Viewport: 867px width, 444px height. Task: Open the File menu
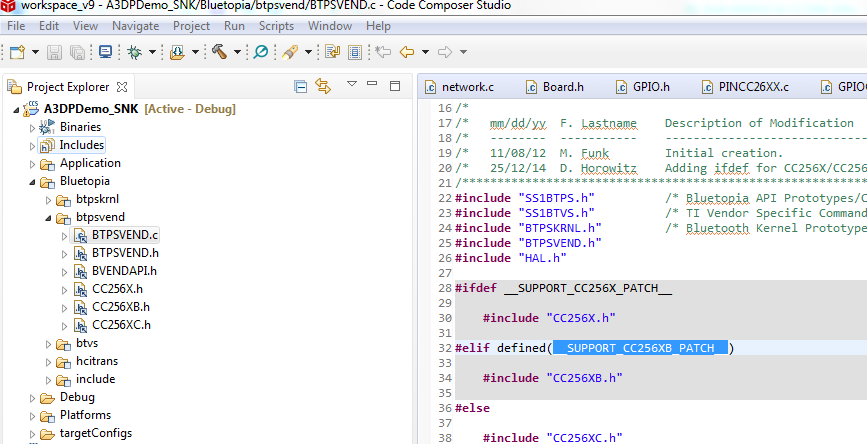pyautogui.click(x=16, y=26)
